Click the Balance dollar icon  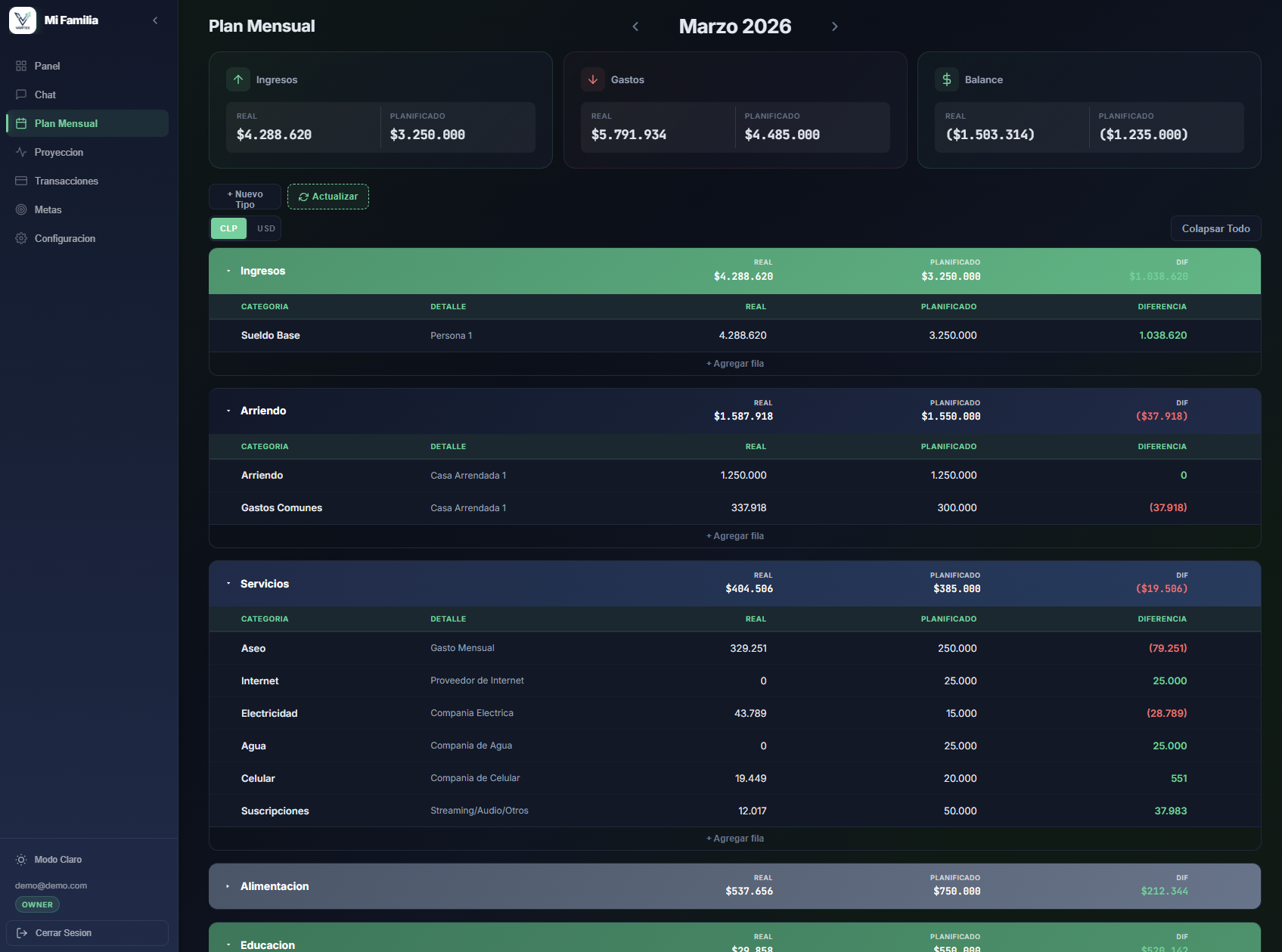[947, 79]
